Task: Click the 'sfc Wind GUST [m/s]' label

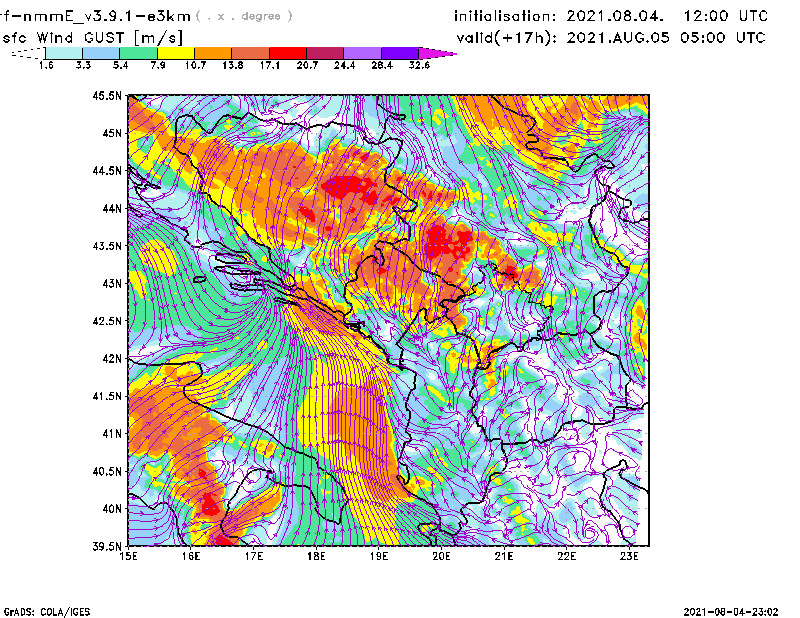Action: (92, 37)
